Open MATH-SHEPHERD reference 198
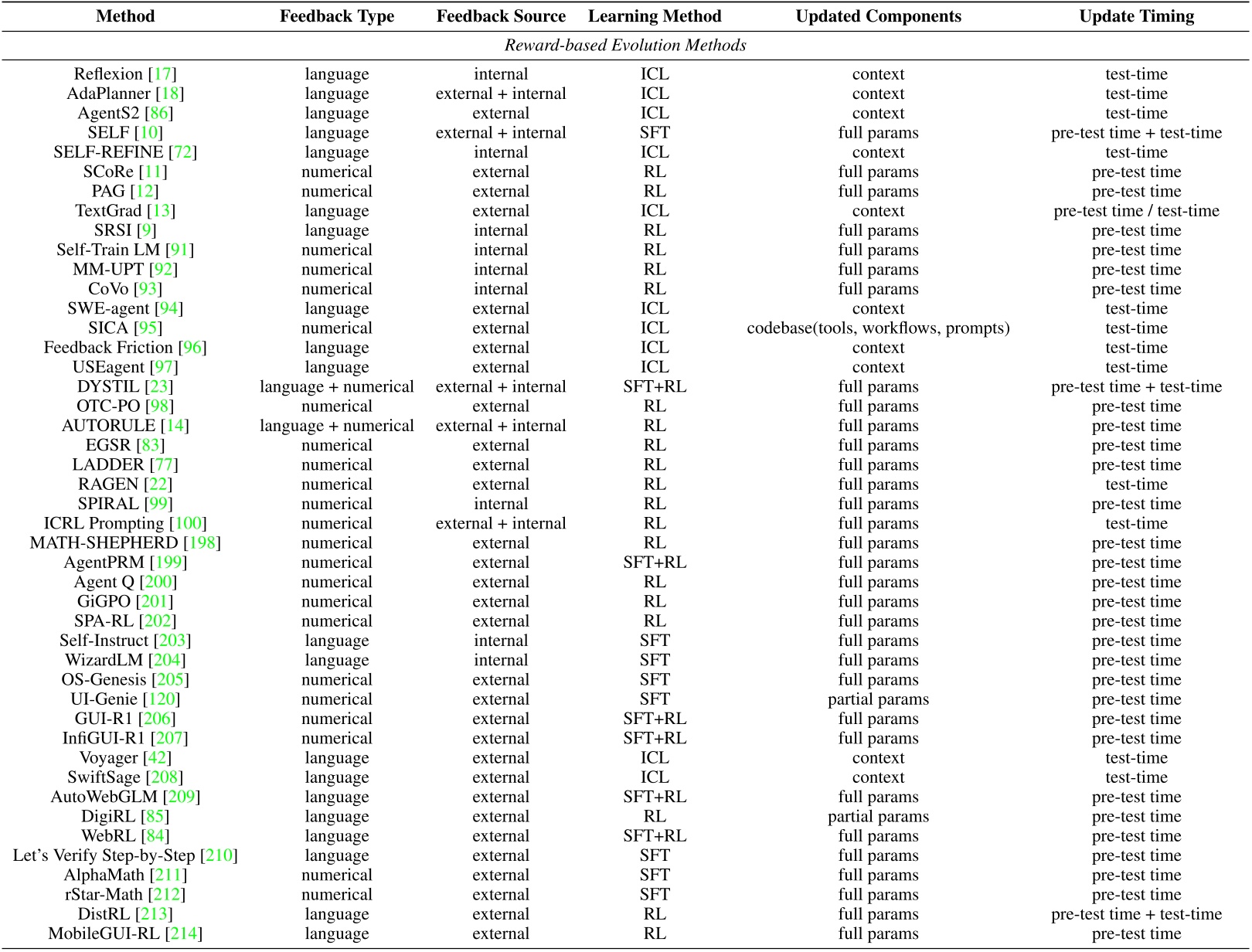Viewport: 1252px width, 952px height. coord(202,543)
